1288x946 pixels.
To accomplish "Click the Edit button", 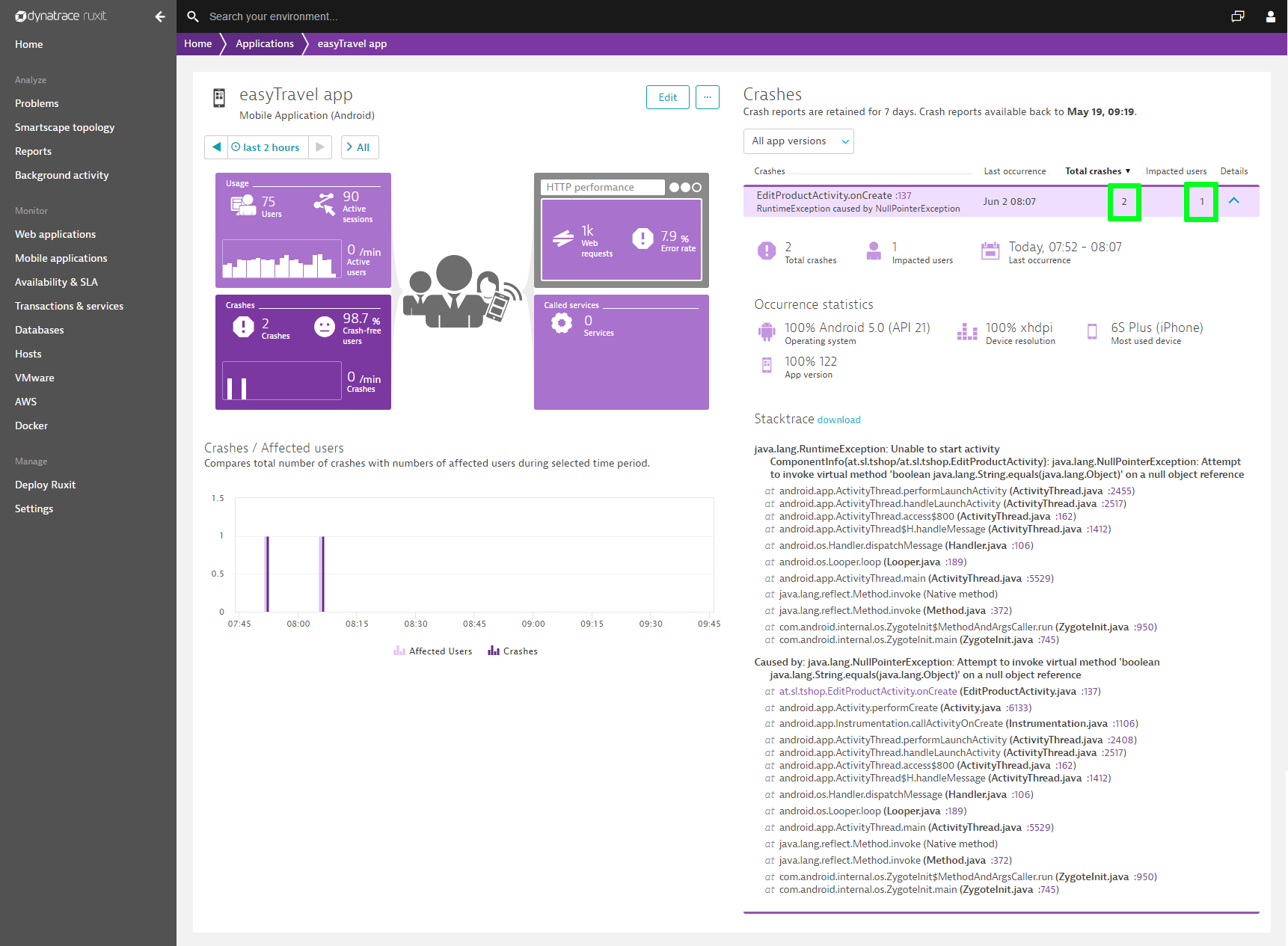I will tap(667, 97).
